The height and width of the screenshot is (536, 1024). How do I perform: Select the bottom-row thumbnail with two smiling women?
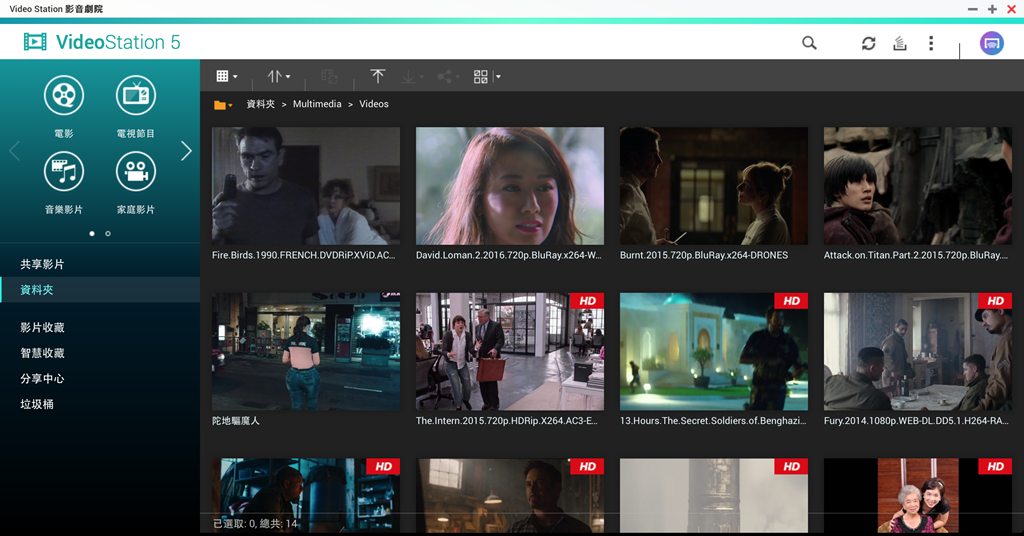click(918, 495)
